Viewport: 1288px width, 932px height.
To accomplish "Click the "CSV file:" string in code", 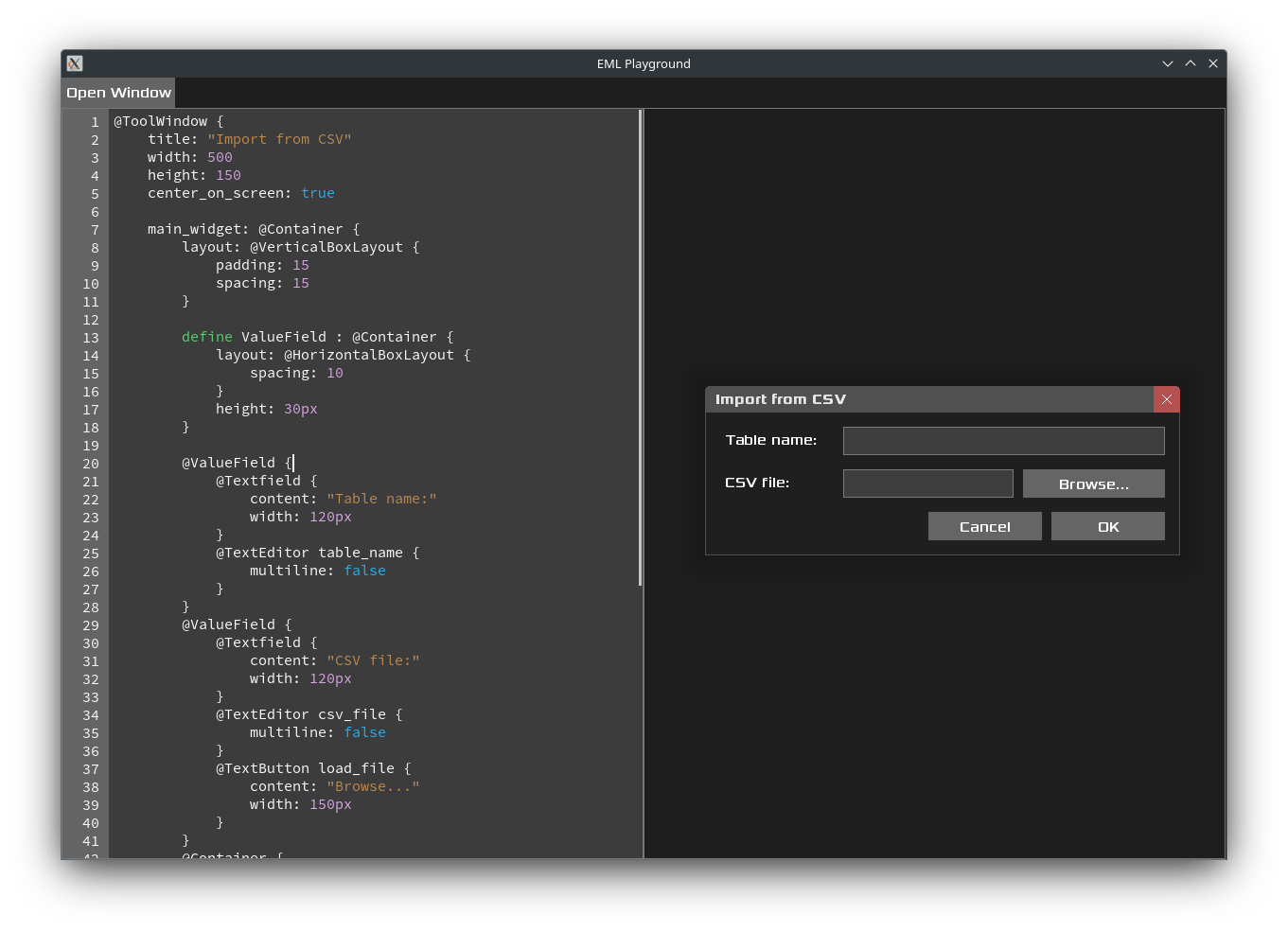I will [x=373, y=660].
